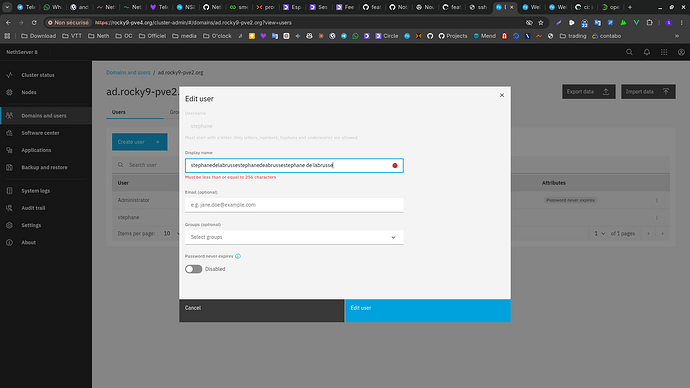This screenshot has height=388, width=690.
Task: Open Audit trail in sidebar
Action: pyautogui.click(x=46, y=208)
